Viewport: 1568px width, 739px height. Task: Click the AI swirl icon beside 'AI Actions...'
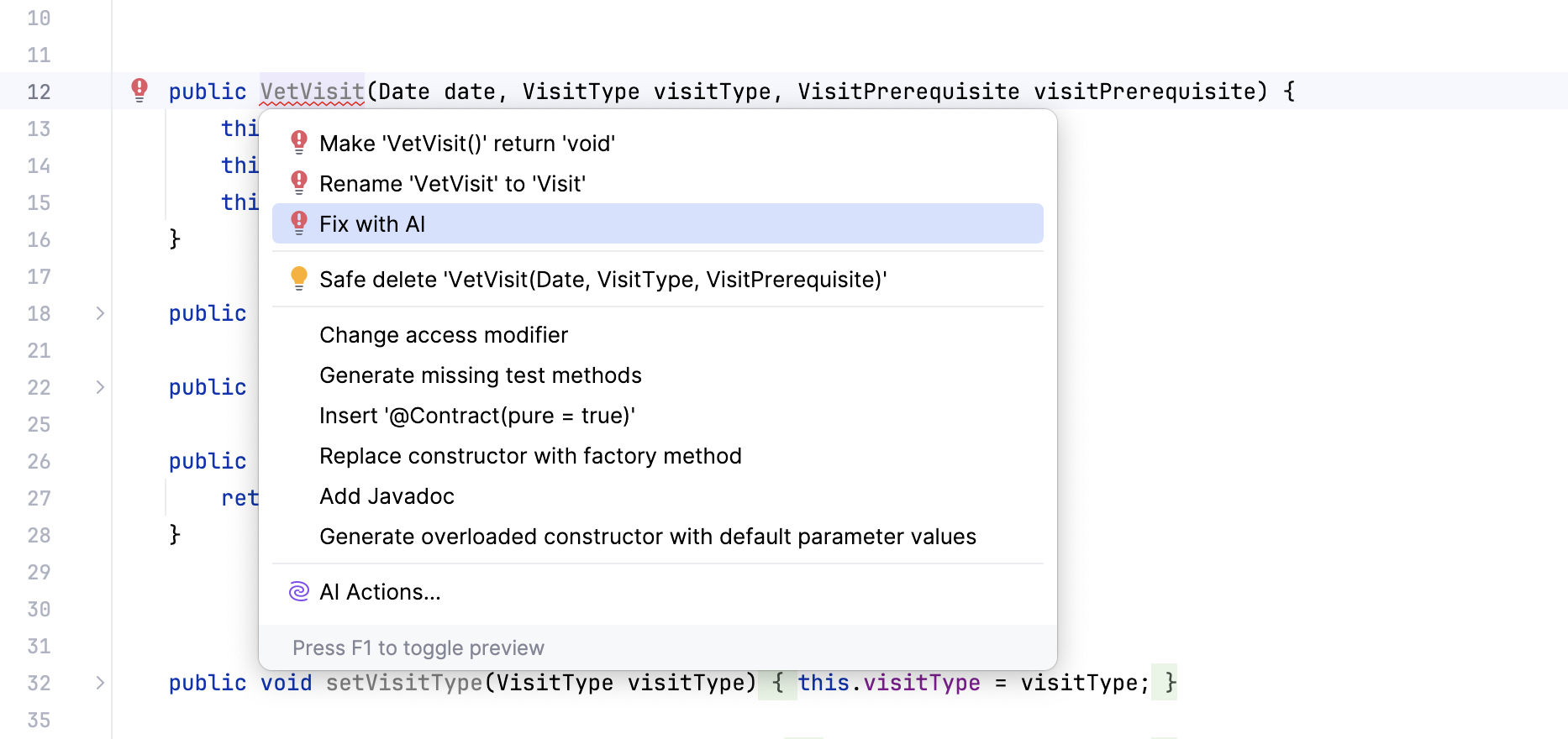[299, 591]
